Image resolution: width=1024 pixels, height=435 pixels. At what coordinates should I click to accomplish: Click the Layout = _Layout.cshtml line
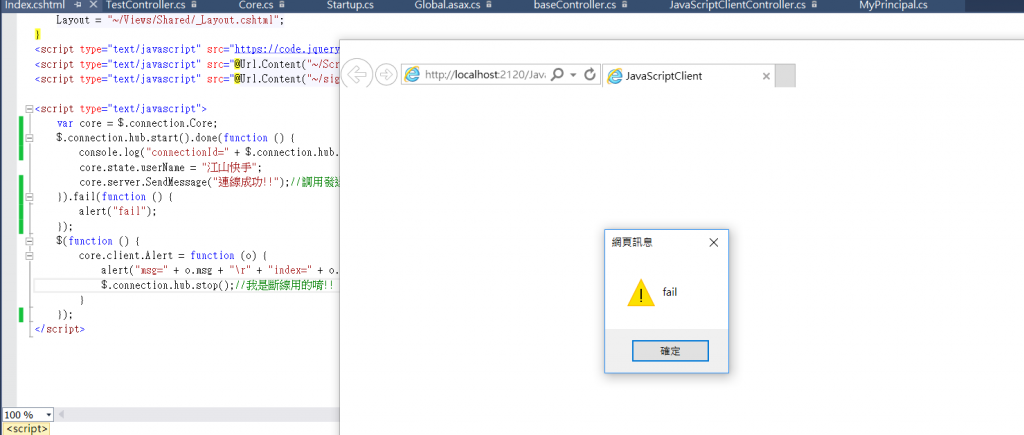click(170, 20)
